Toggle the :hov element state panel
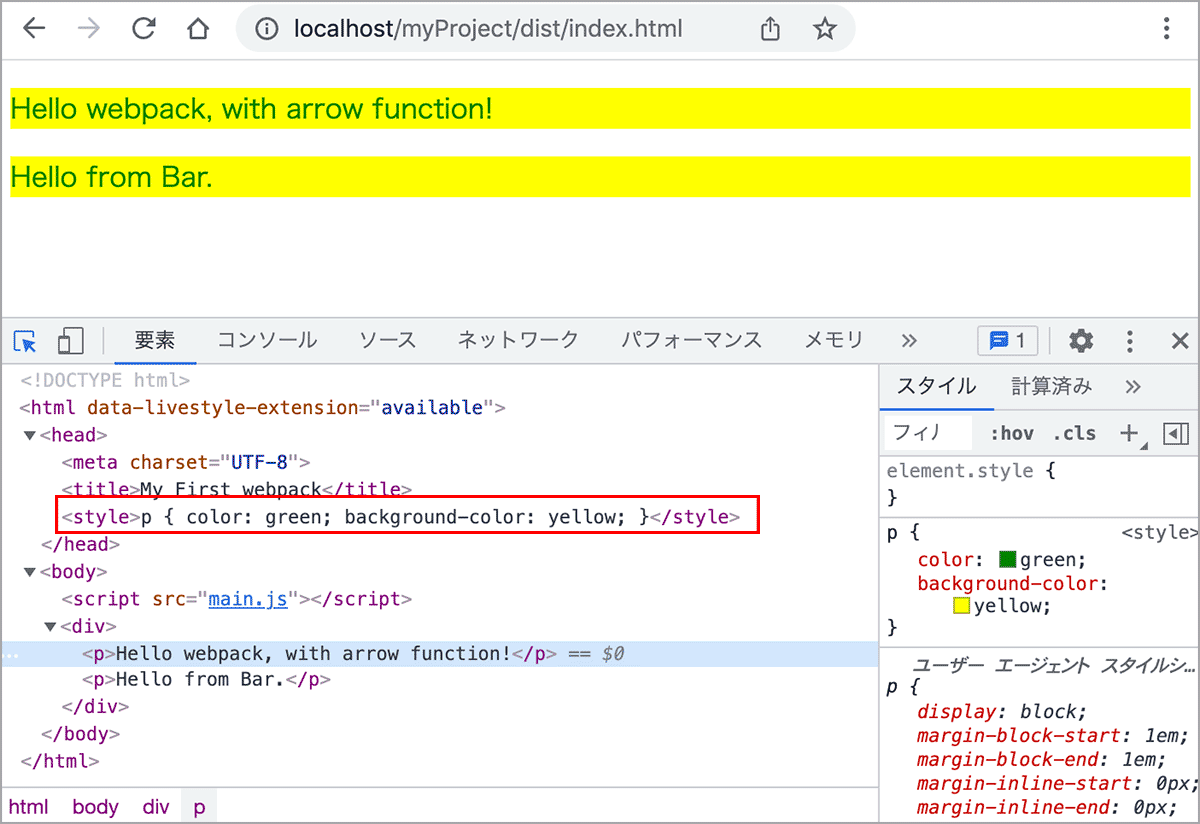This screenshot has height=824, width=1200. click(x=1012, y=433)
